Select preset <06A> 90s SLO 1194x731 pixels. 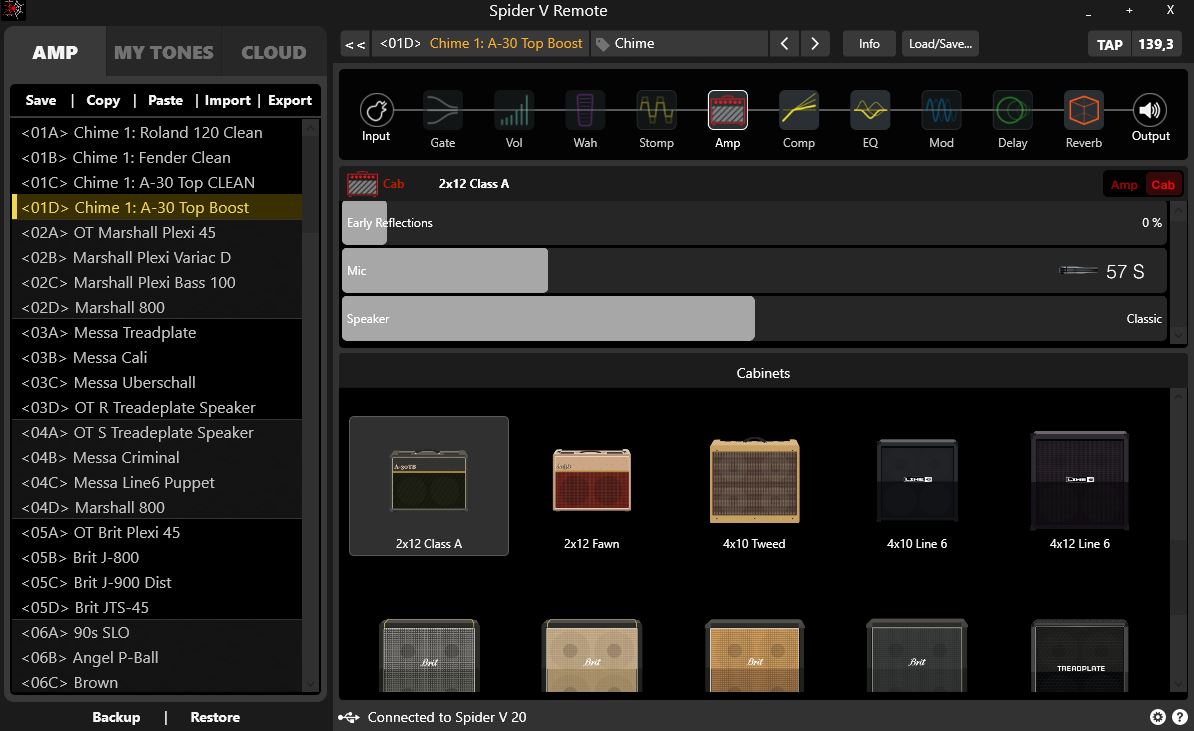(157, 633)
